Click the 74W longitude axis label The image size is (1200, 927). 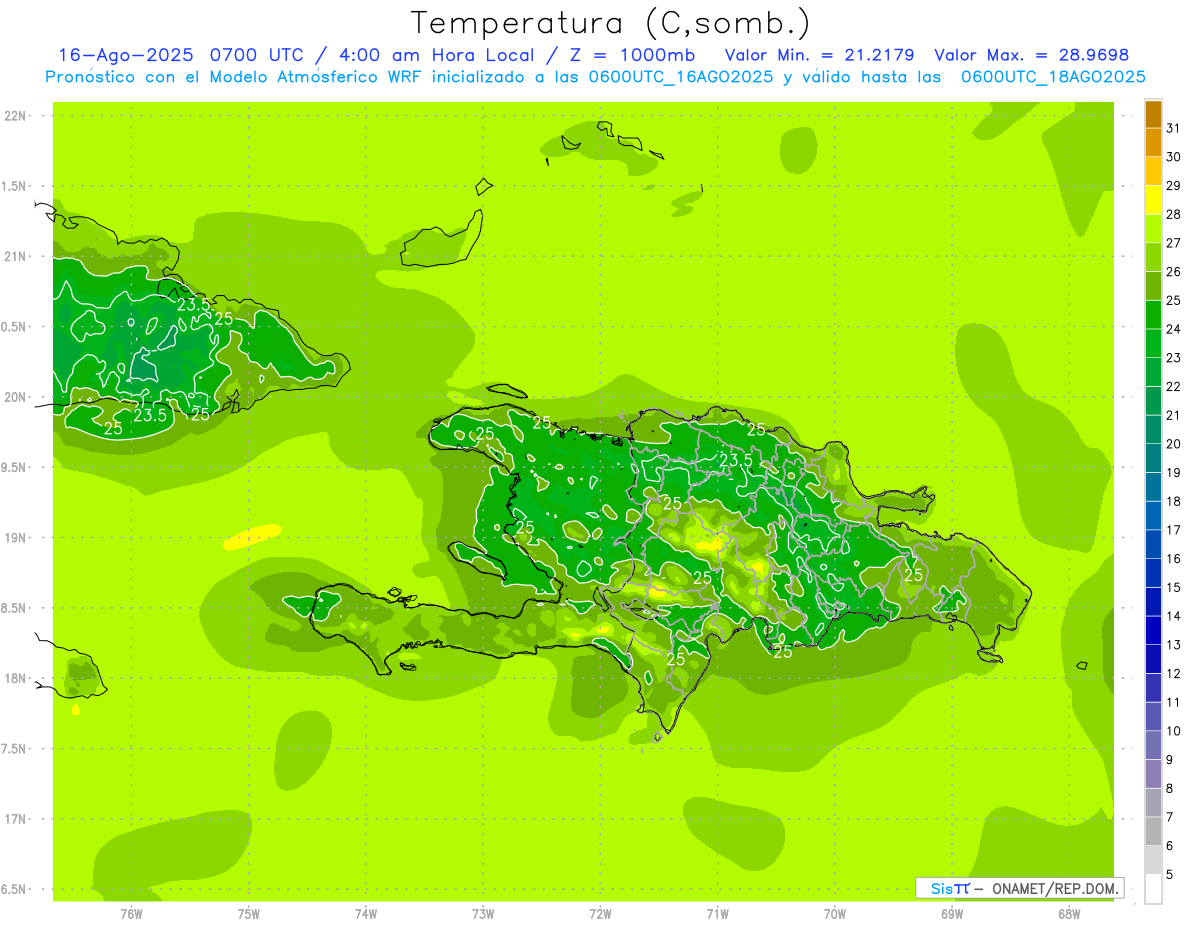click(366, 915)
